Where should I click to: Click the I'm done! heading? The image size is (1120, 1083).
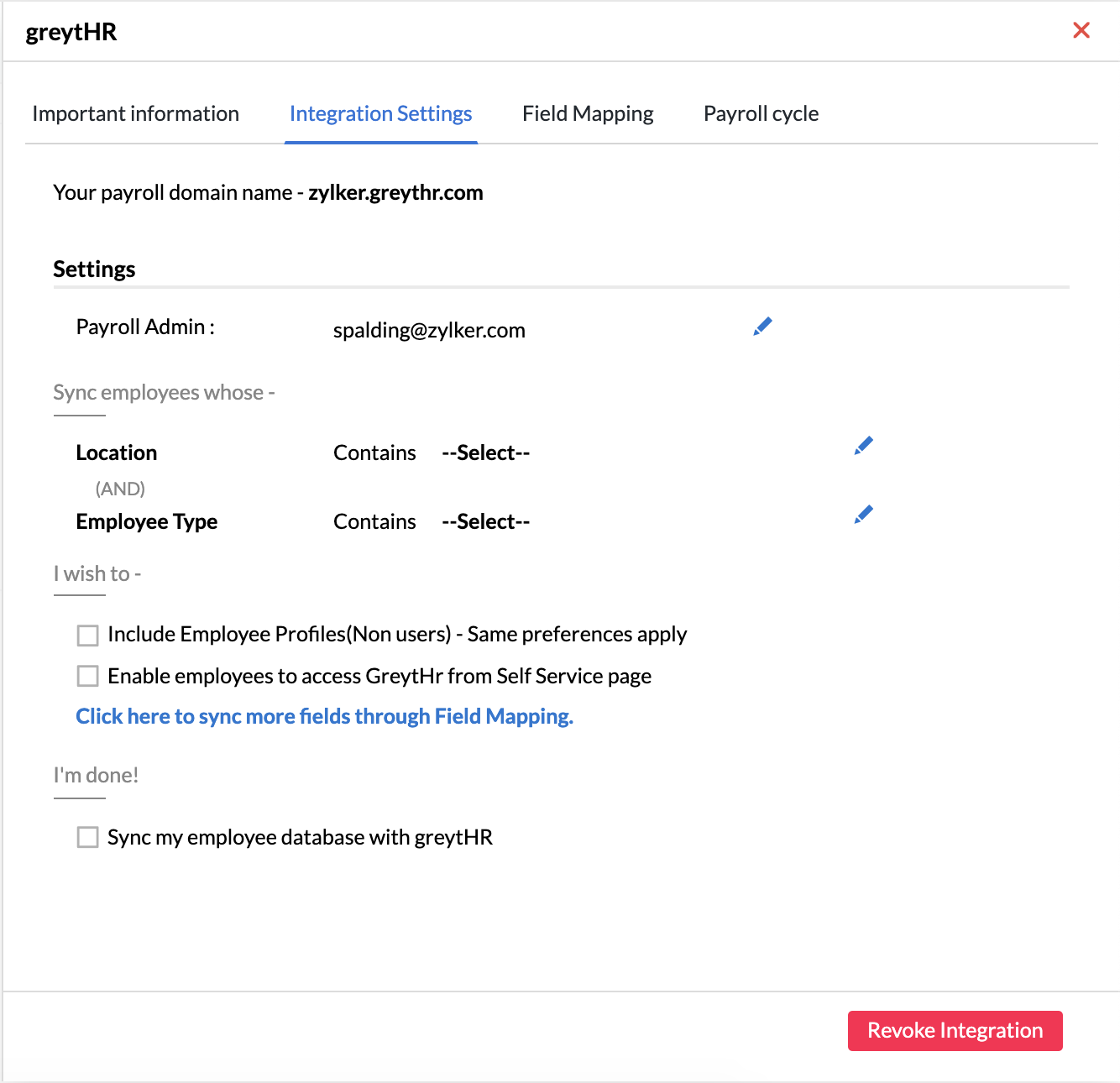click(96, 776)
